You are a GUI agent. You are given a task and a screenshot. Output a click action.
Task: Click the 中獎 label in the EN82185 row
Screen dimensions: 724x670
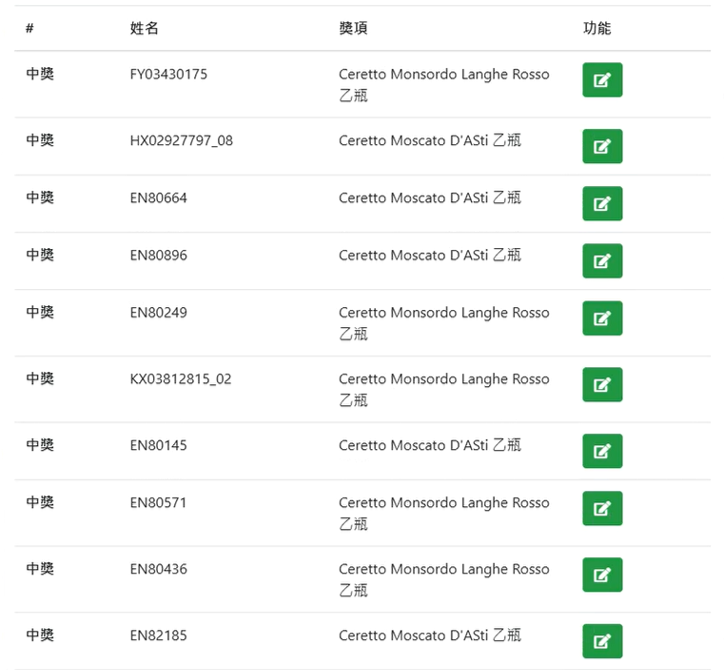pyautogui.click(x=40, y=635)
